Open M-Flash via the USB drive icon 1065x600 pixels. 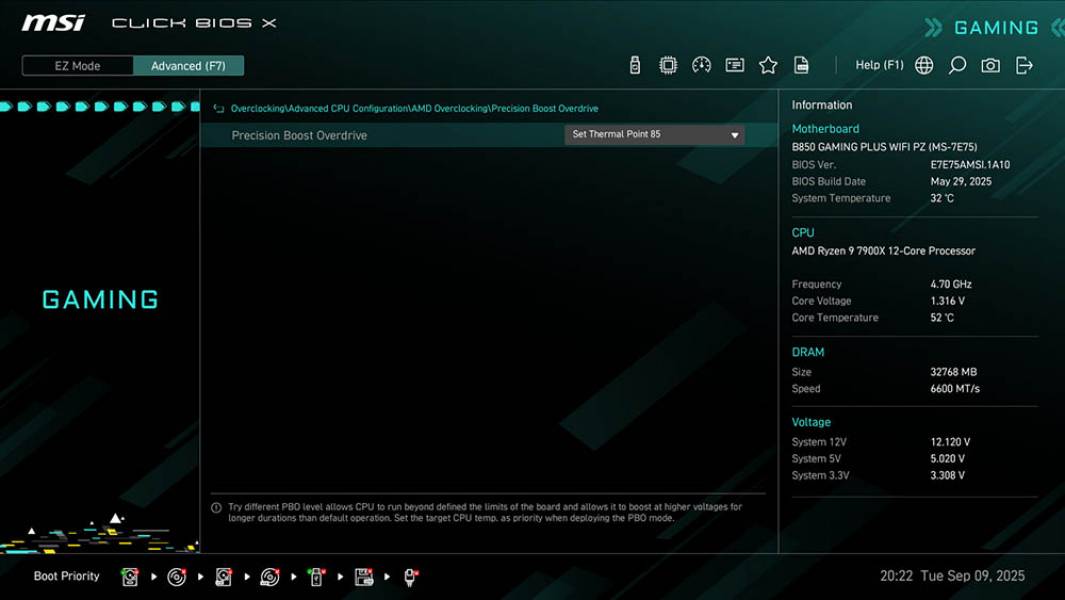[634, 64]
